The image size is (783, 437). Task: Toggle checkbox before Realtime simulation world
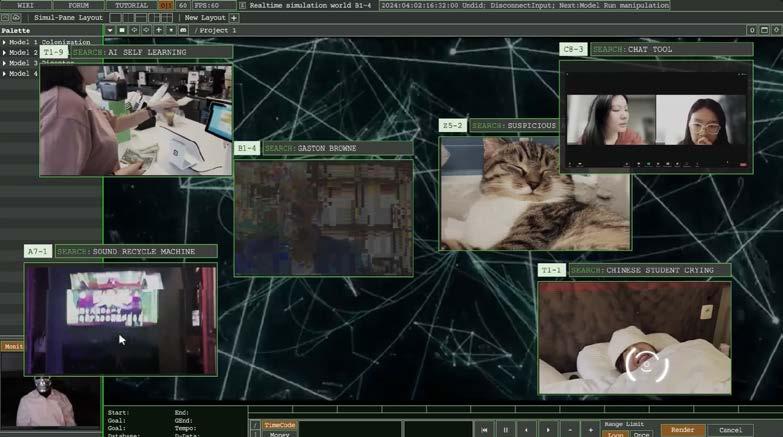click(243, 5)
